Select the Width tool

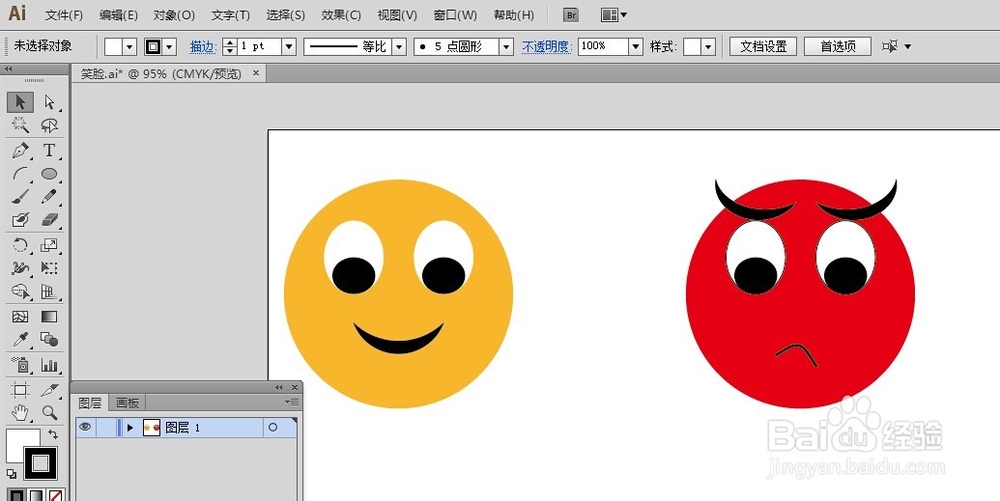[20, 268]
